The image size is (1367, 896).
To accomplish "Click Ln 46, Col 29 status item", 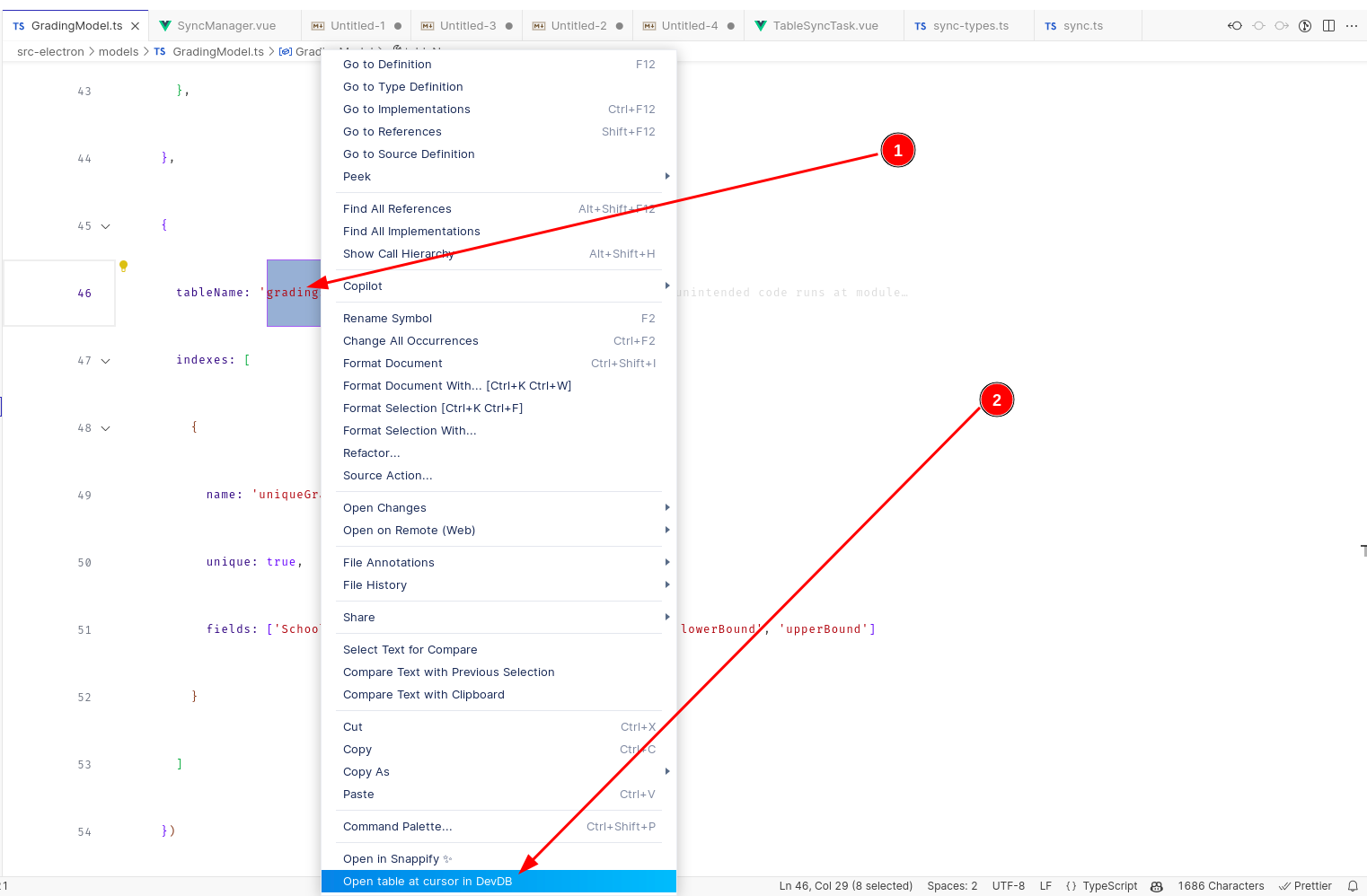I will tap(846, 886).
